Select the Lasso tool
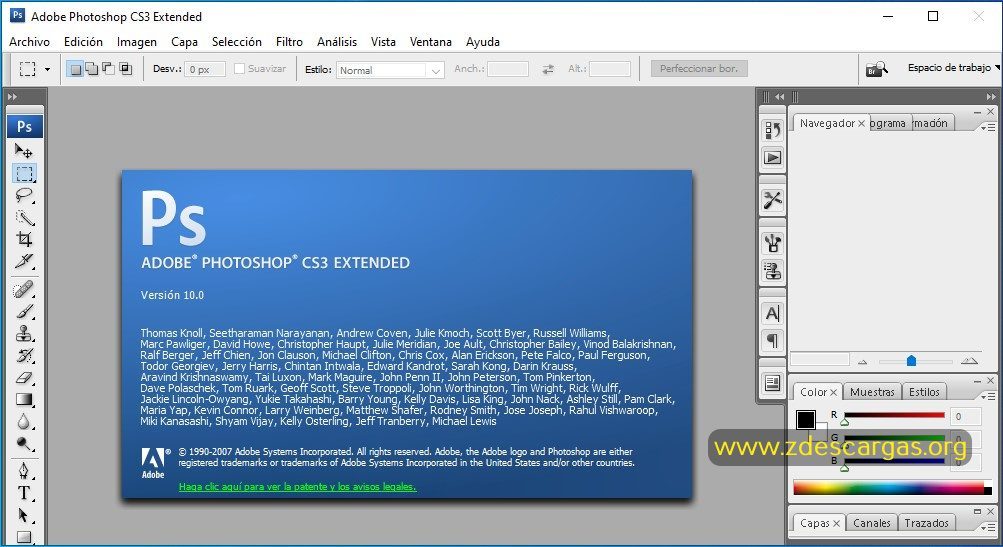Screen dimensions: 1003x547 [x=24, y=195]
